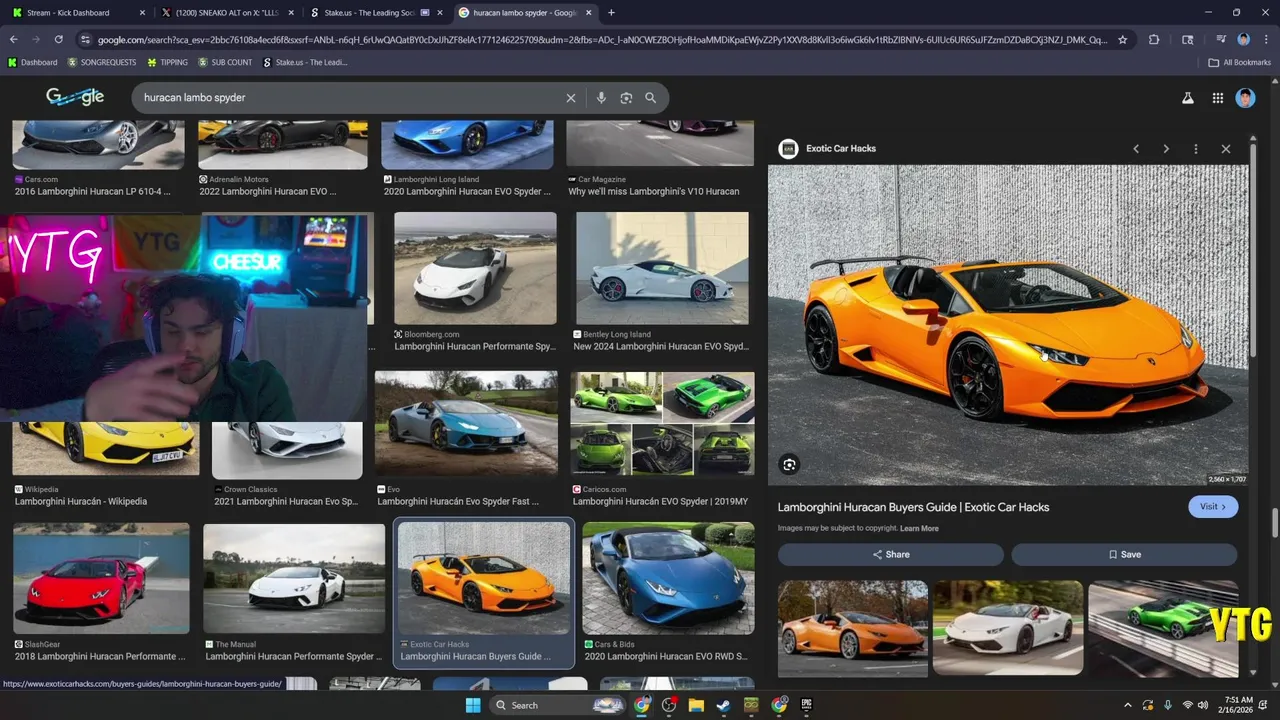
Task: Go back using the browser back arrow
Action: (13, 39)
